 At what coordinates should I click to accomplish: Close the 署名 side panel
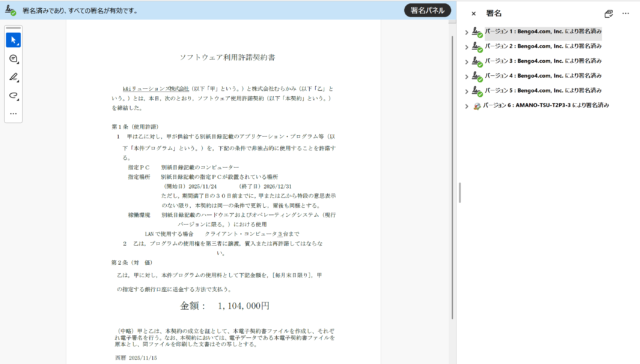pos(473,13)
